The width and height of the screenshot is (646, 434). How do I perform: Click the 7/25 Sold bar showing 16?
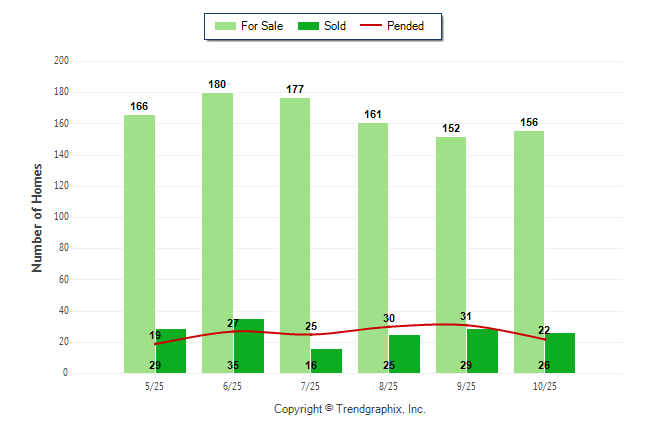tap(327, 360)
